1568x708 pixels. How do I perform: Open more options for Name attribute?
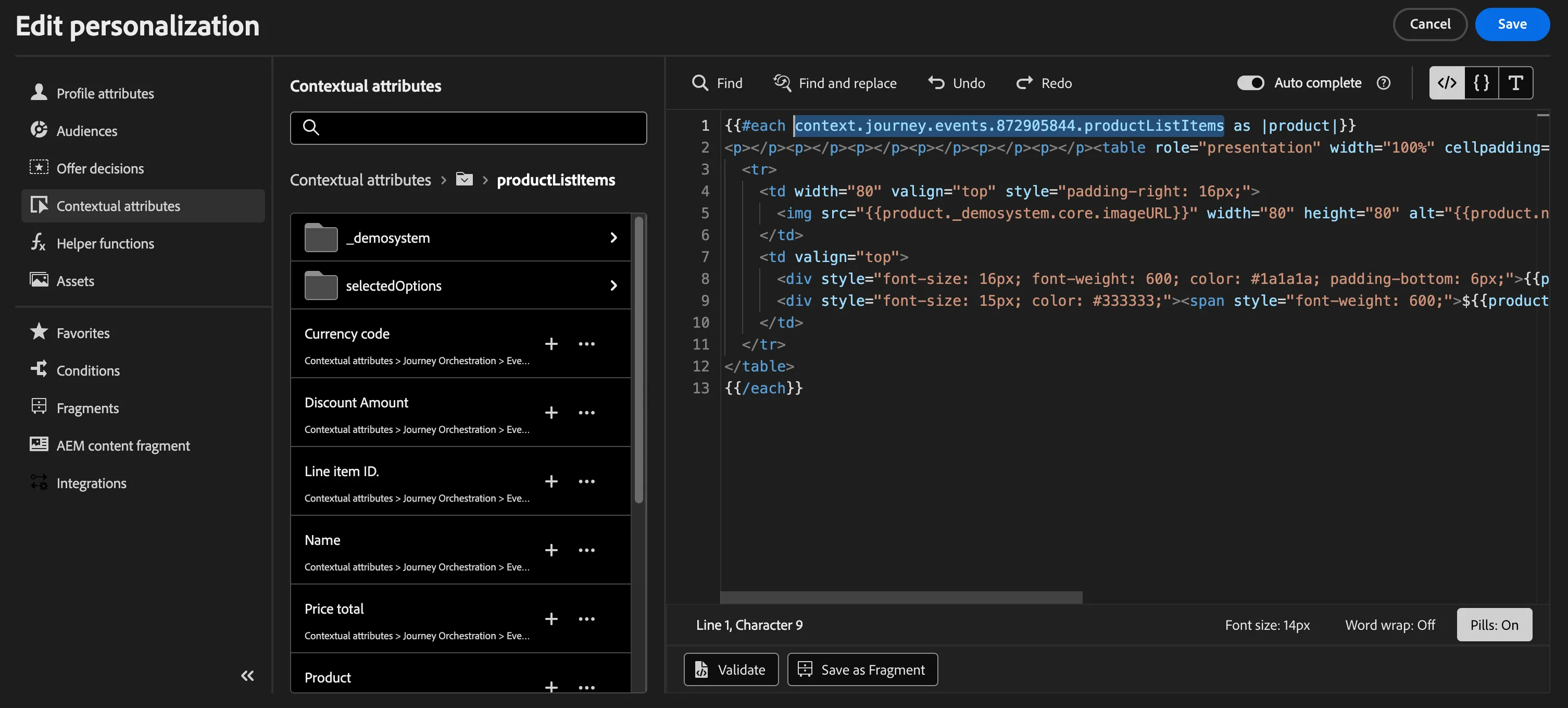click(x=586, y=550)
